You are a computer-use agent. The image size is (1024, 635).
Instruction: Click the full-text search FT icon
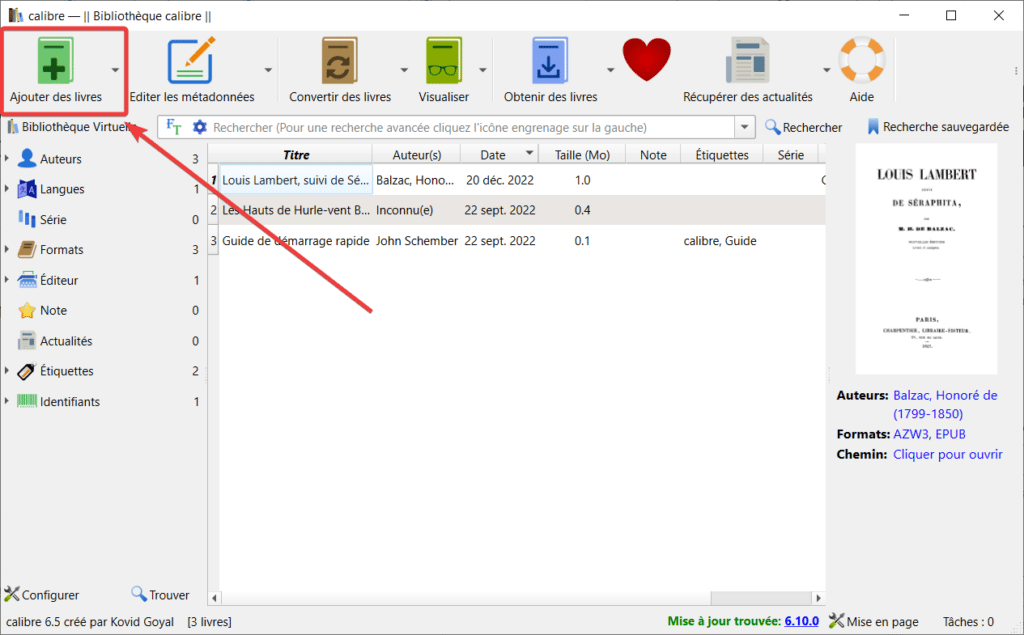click(174, 127)
